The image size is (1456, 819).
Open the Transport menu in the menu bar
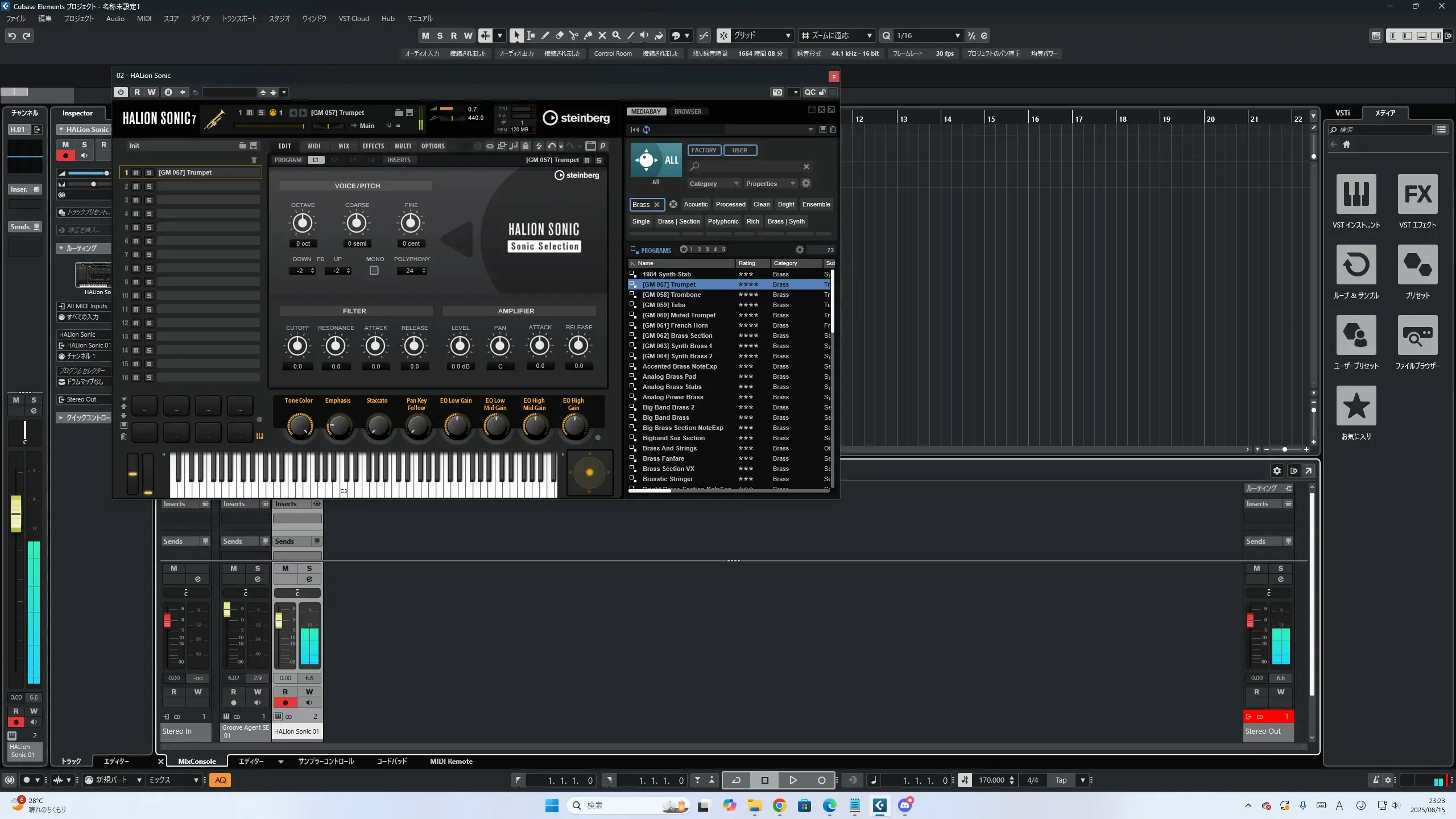[x=239, y=18]
